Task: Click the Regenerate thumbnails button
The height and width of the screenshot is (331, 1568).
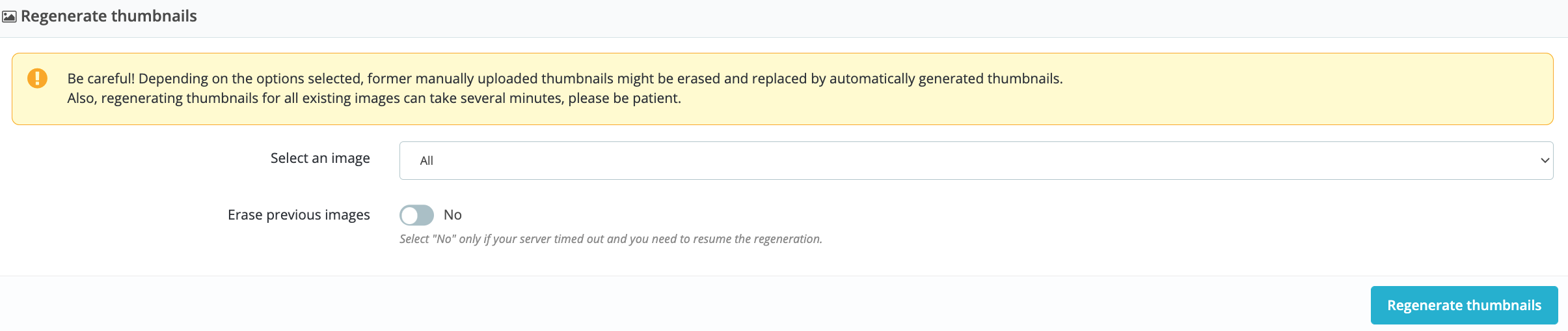Action: pyautogui.click(x=1464, y=305)
